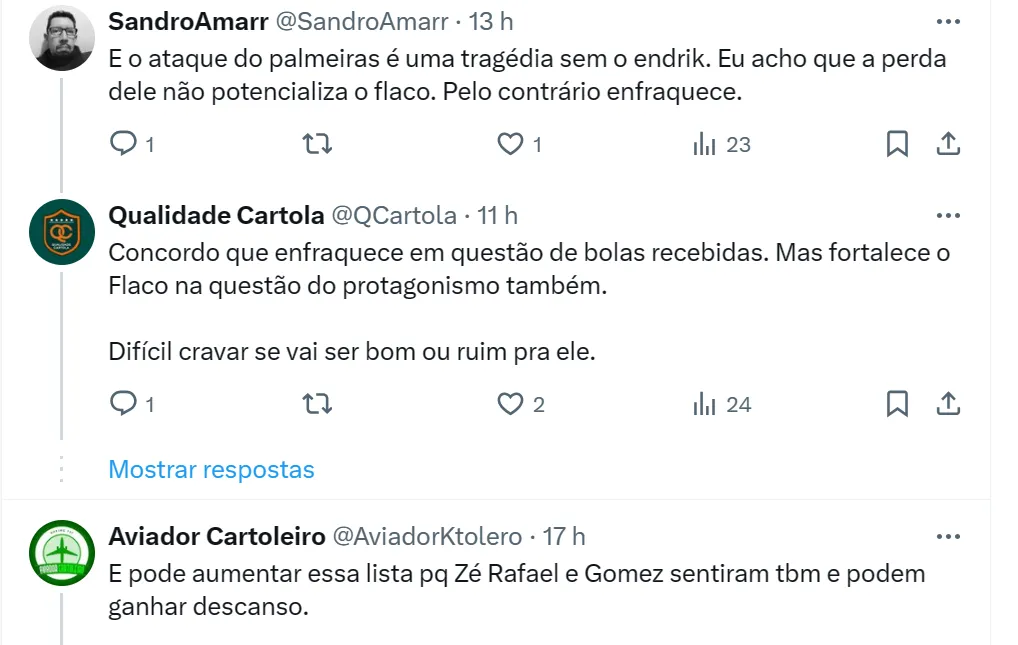Like Qualidade Cartola's tweet
The image size is (1018, 645).
click(x=511, y=405)
